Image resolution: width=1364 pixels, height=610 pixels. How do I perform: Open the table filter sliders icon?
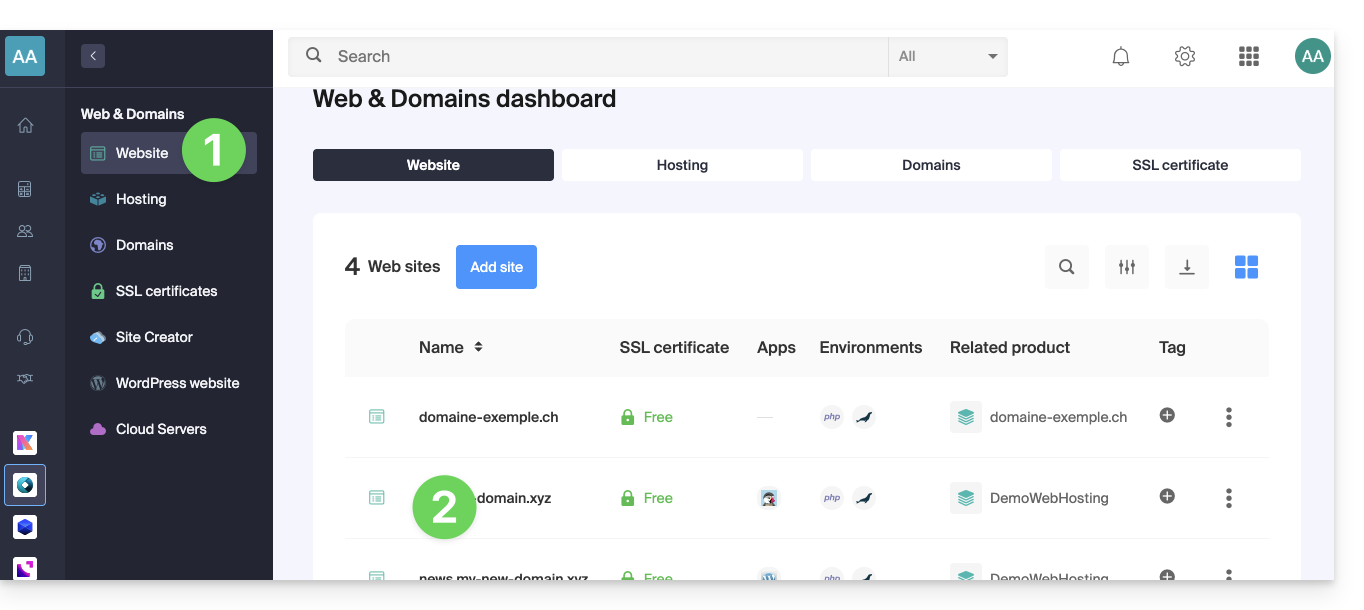point(1127,267)
